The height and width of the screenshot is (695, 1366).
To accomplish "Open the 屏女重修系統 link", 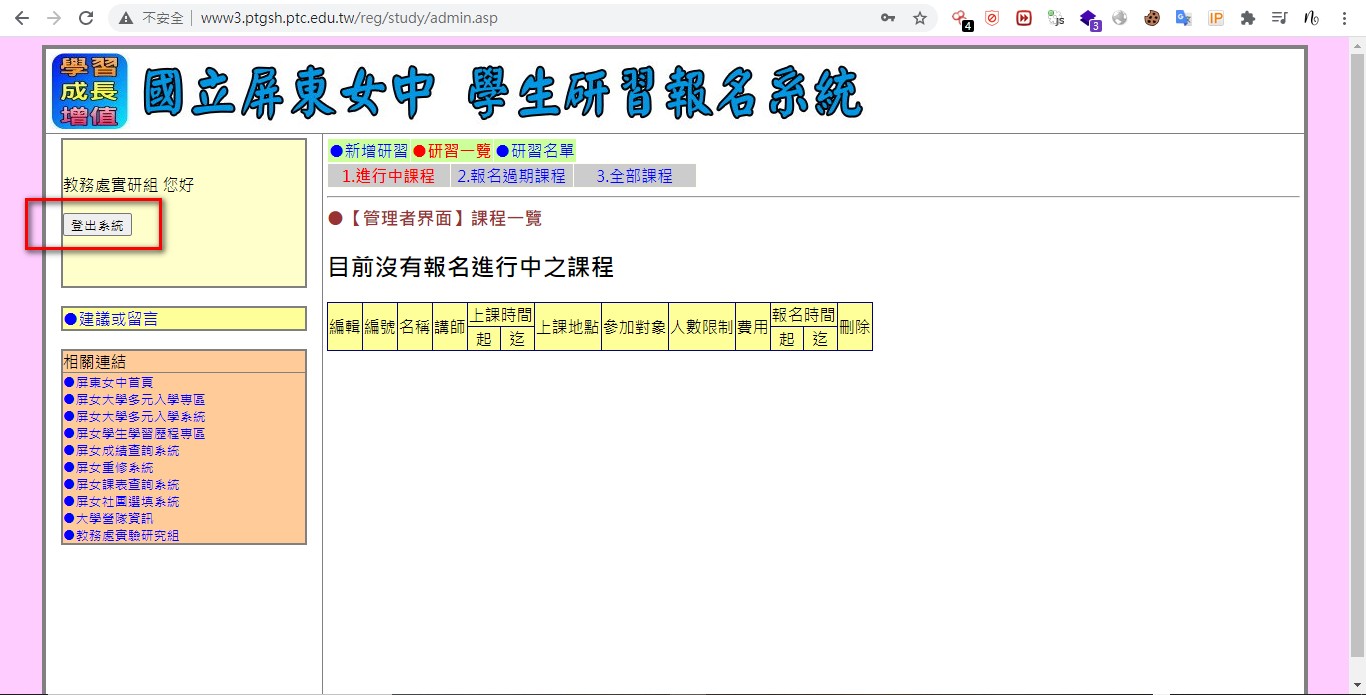I will click(108, 467).
